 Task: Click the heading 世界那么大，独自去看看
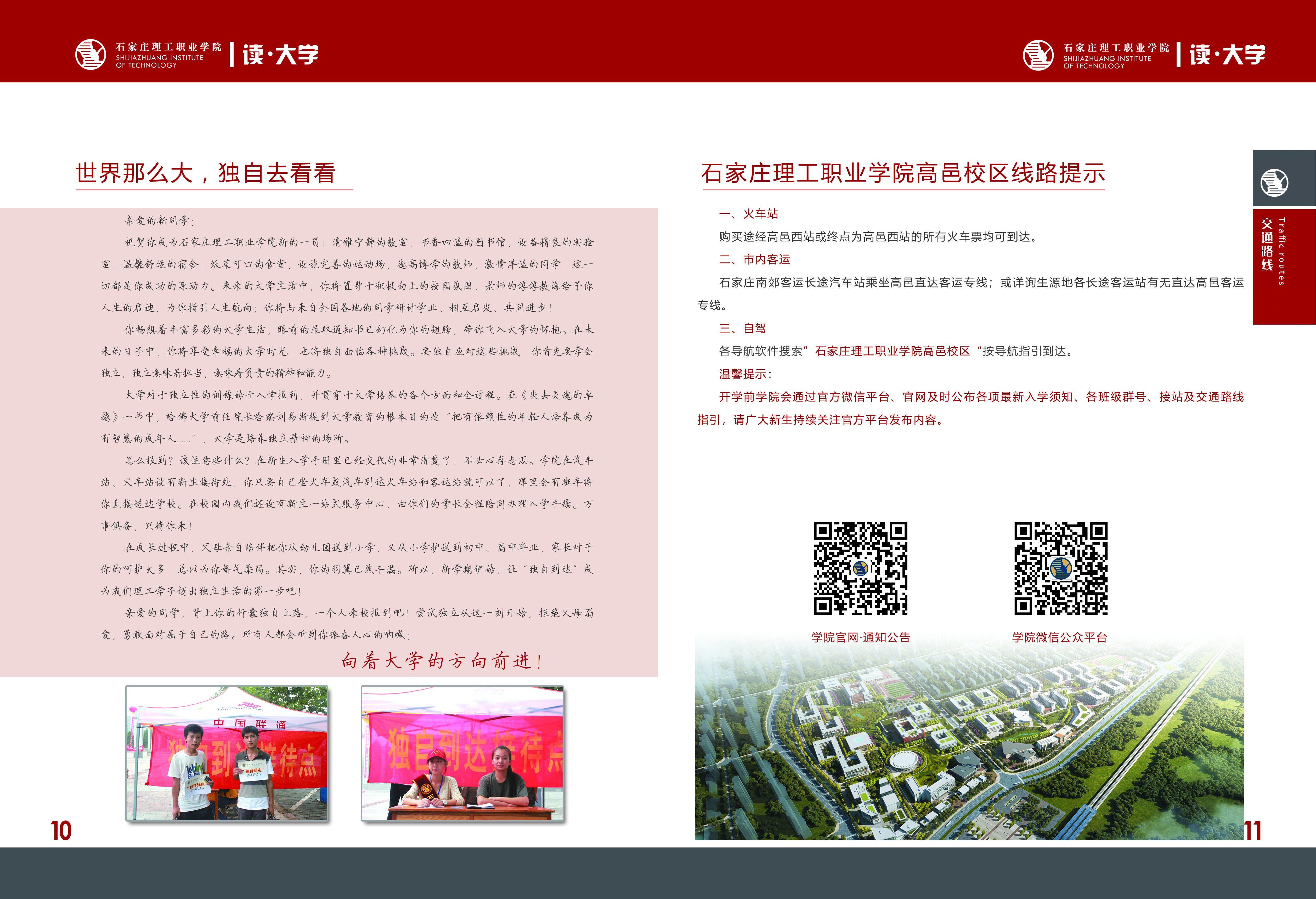pos(206,173)
